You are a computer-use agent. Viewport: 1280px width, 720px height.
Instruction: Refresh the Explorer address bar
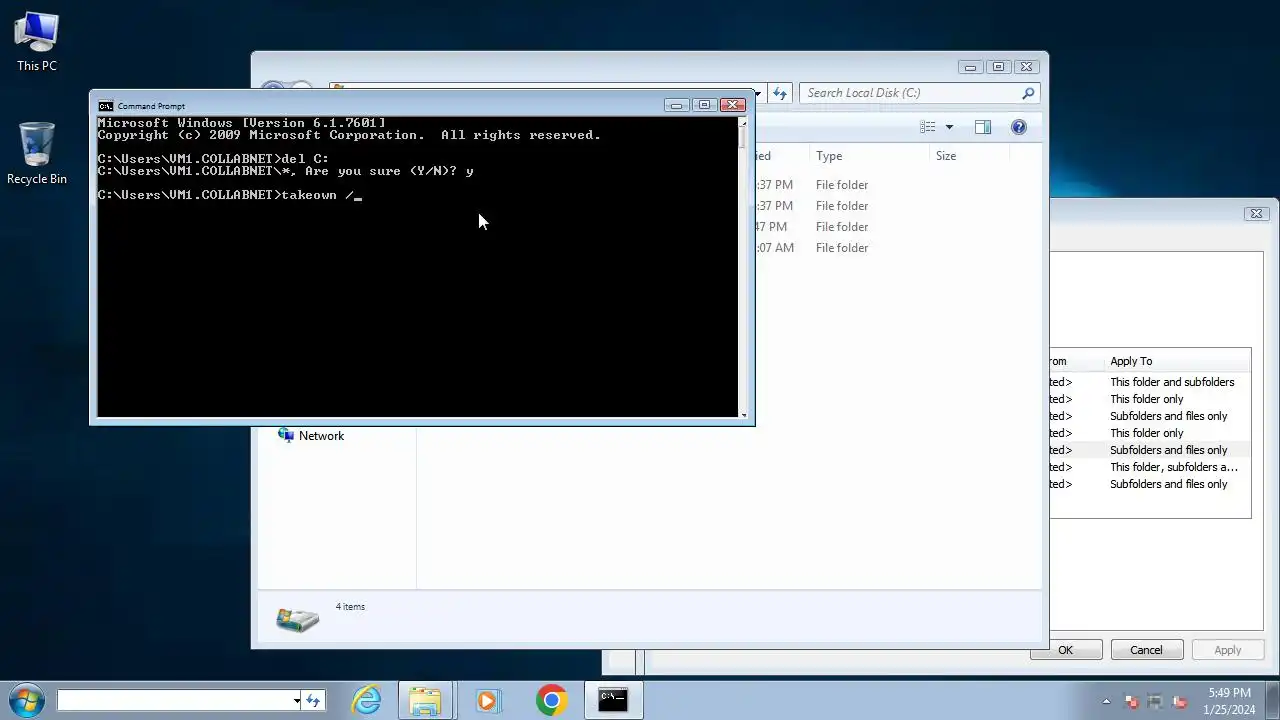coord(780,93)
